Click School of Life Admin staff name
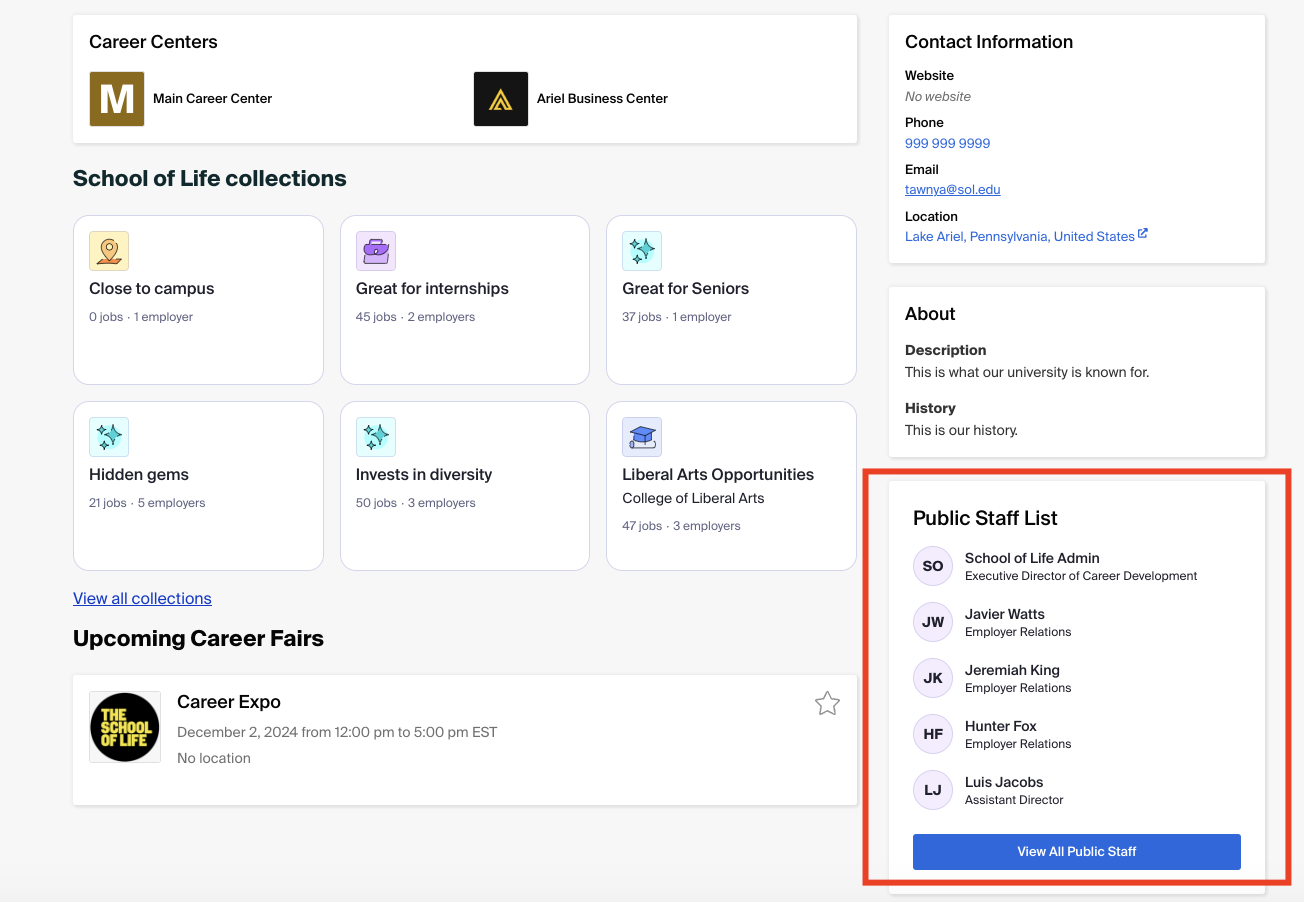This screenshot has width=1304, height=902. (1032, 558)
